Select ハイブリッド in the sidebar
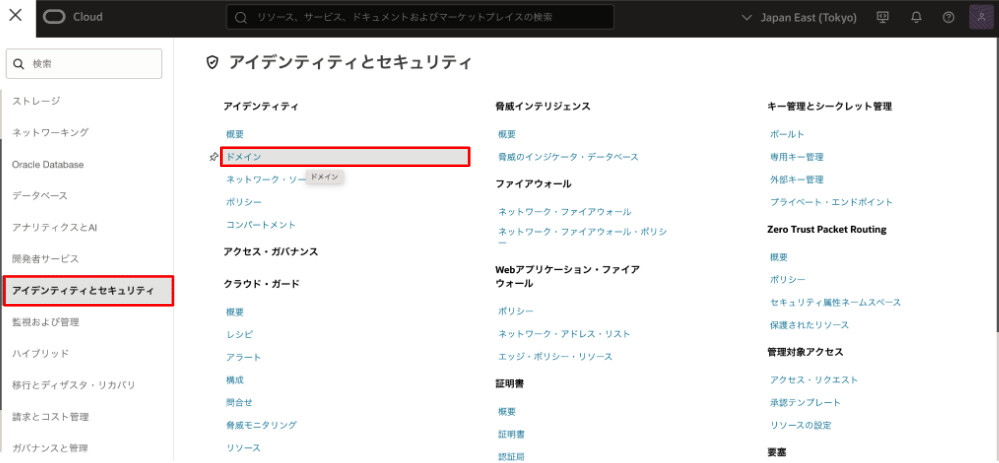This screenshot has width=999, height=463. pyautogui.click(x=40, y=353)
